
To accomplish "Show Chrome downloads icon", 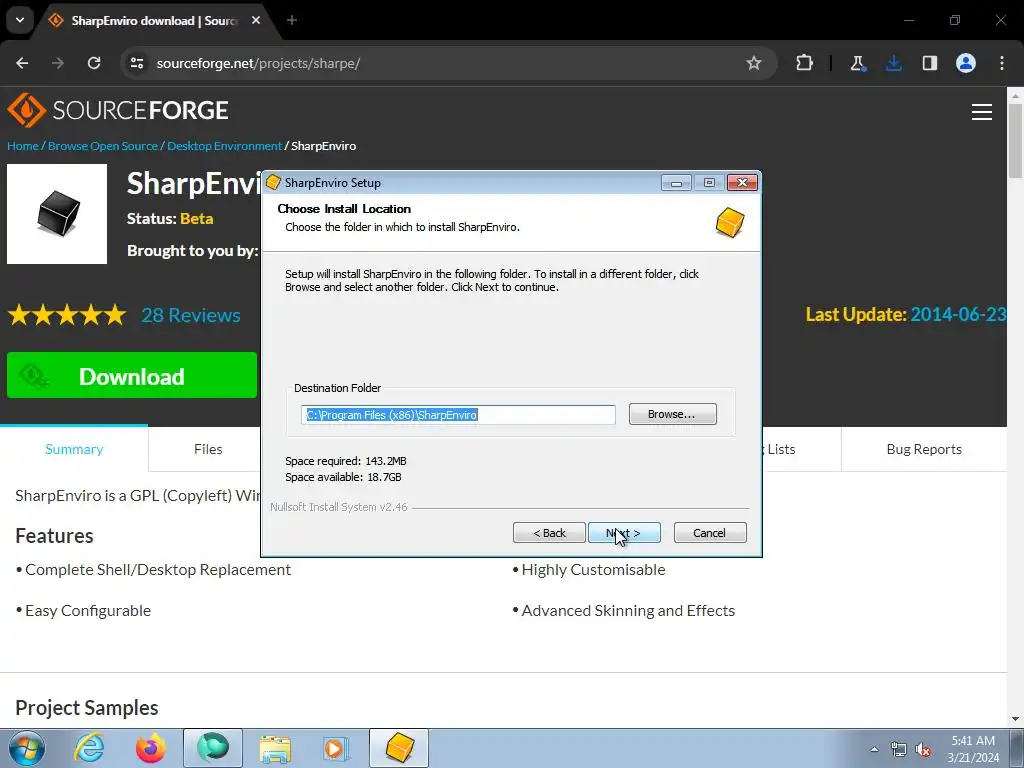I will [893, 63].
